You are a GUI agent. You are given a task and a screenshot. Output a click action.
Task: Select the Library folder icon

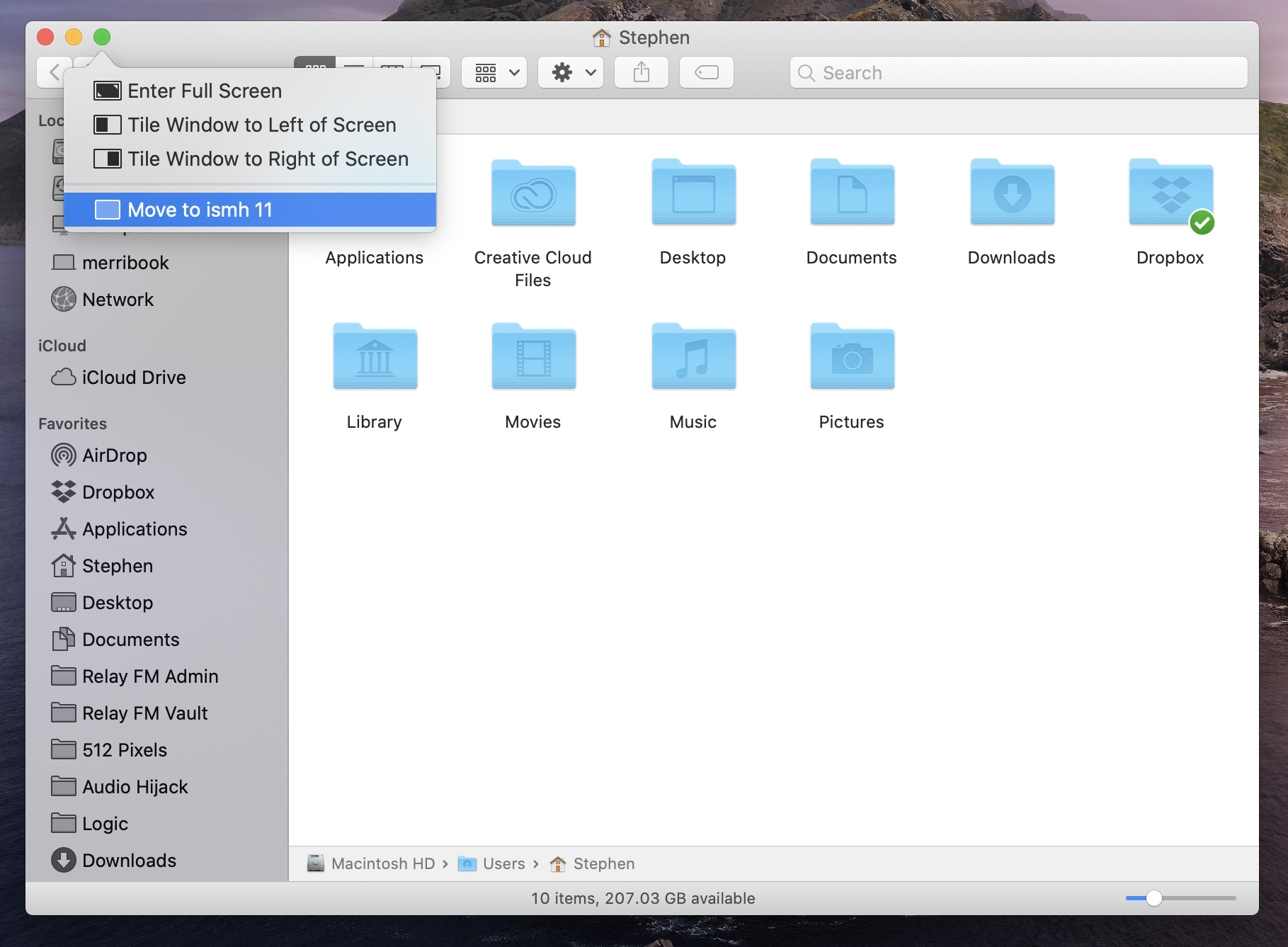coord(375,356)
